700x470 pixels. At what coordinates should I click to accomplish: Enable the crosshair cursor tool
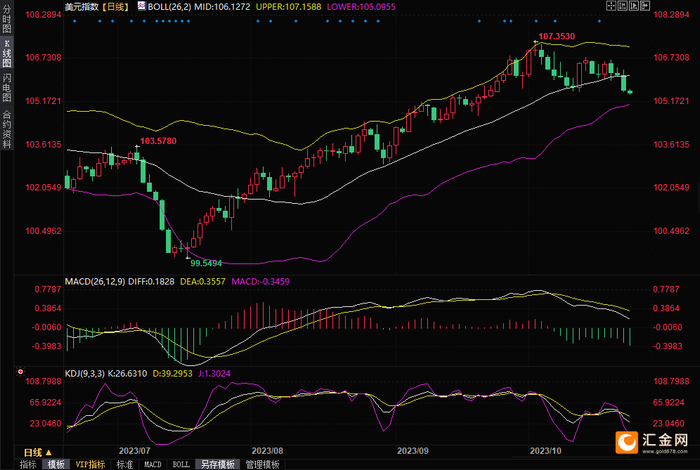611,6
